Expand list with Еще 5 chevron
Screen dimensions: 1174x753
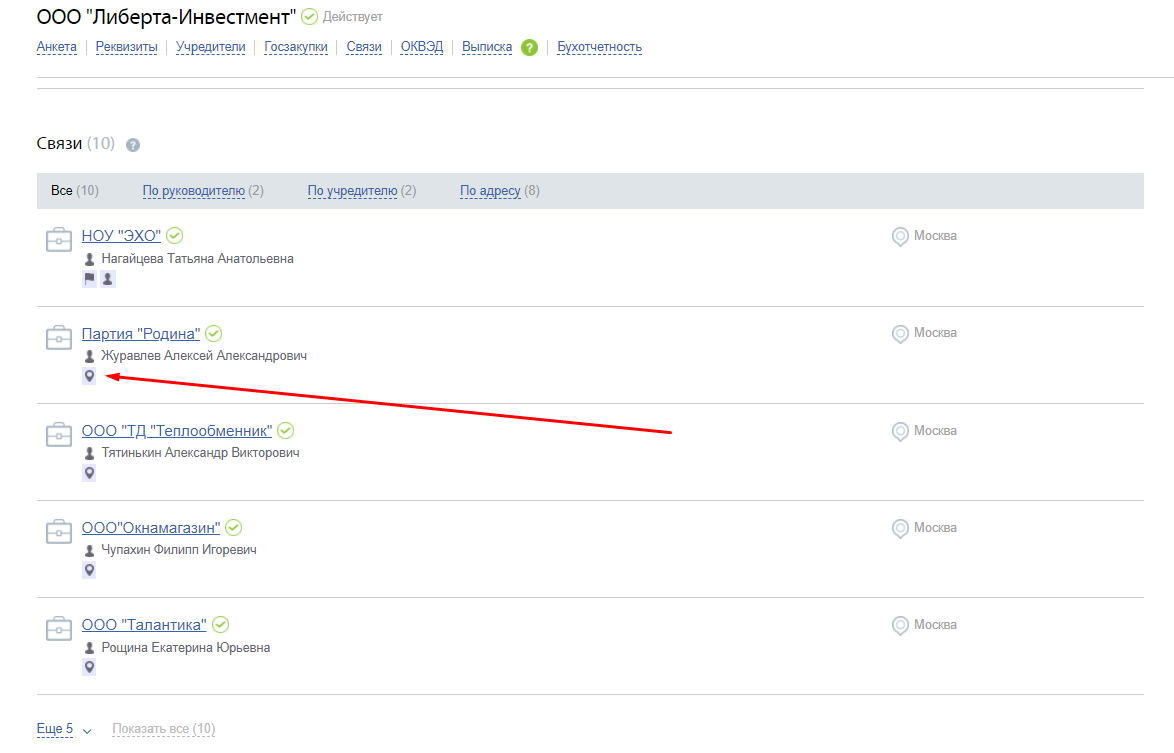coord(87,731)
